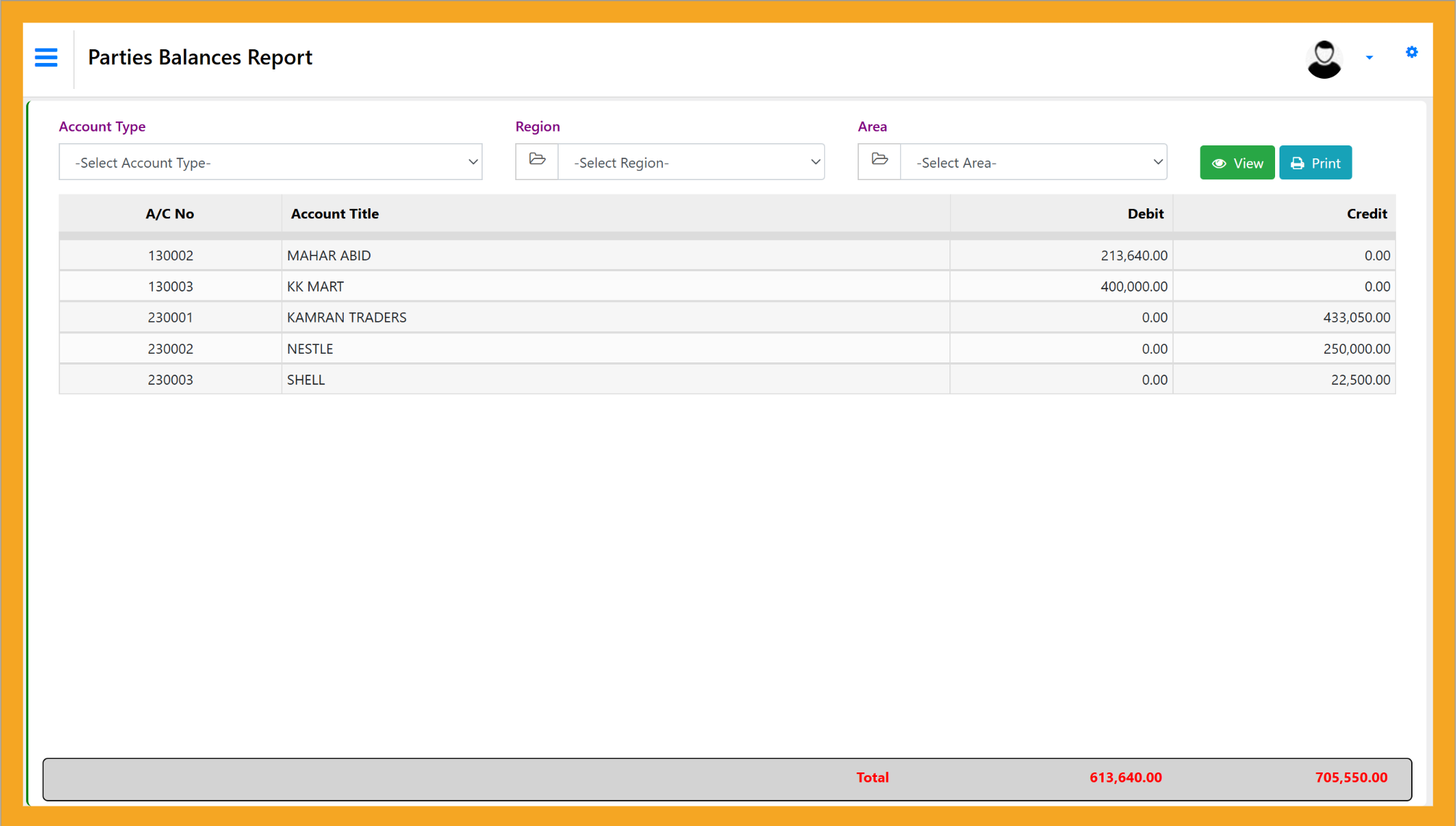The image size is (1456, 826).
Task: Select the MAHAR ABID row
Action: [329, 255]
